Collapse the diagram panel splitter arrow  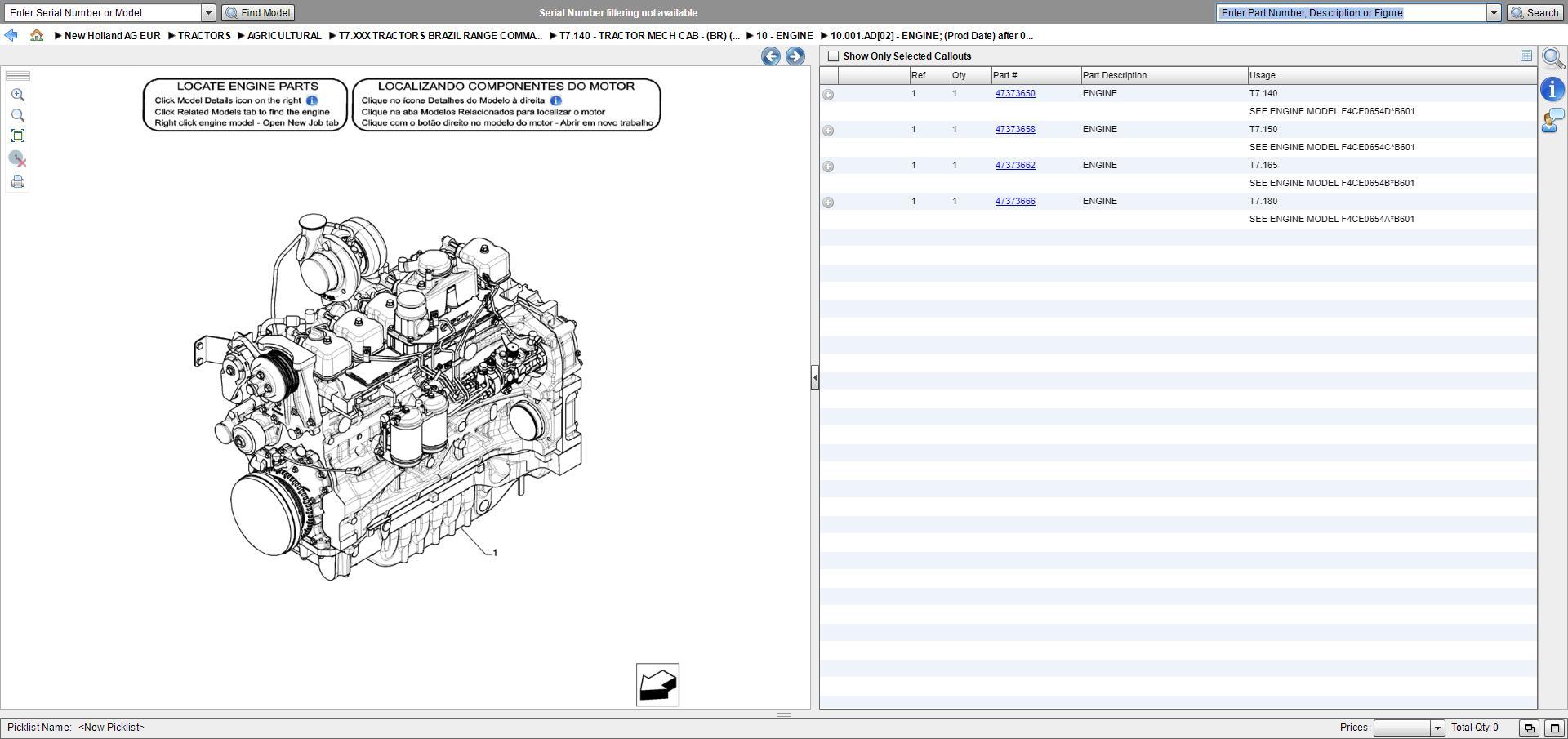[815, 377]
